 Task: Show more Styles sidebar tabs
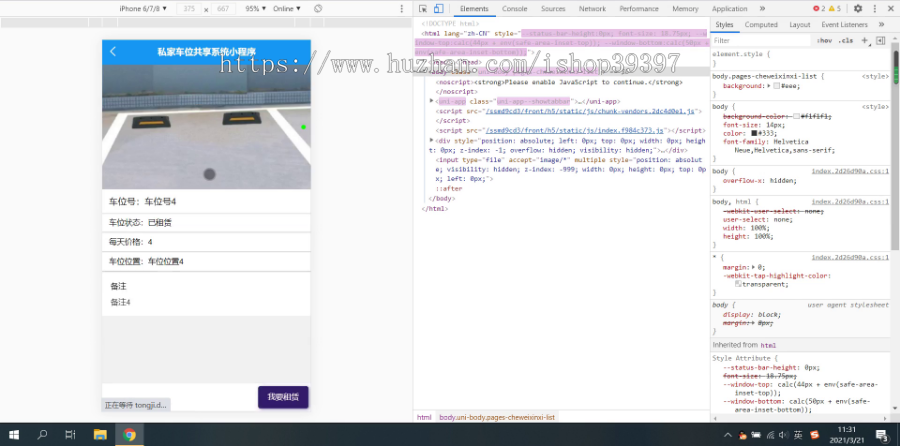tap(881, 25)
